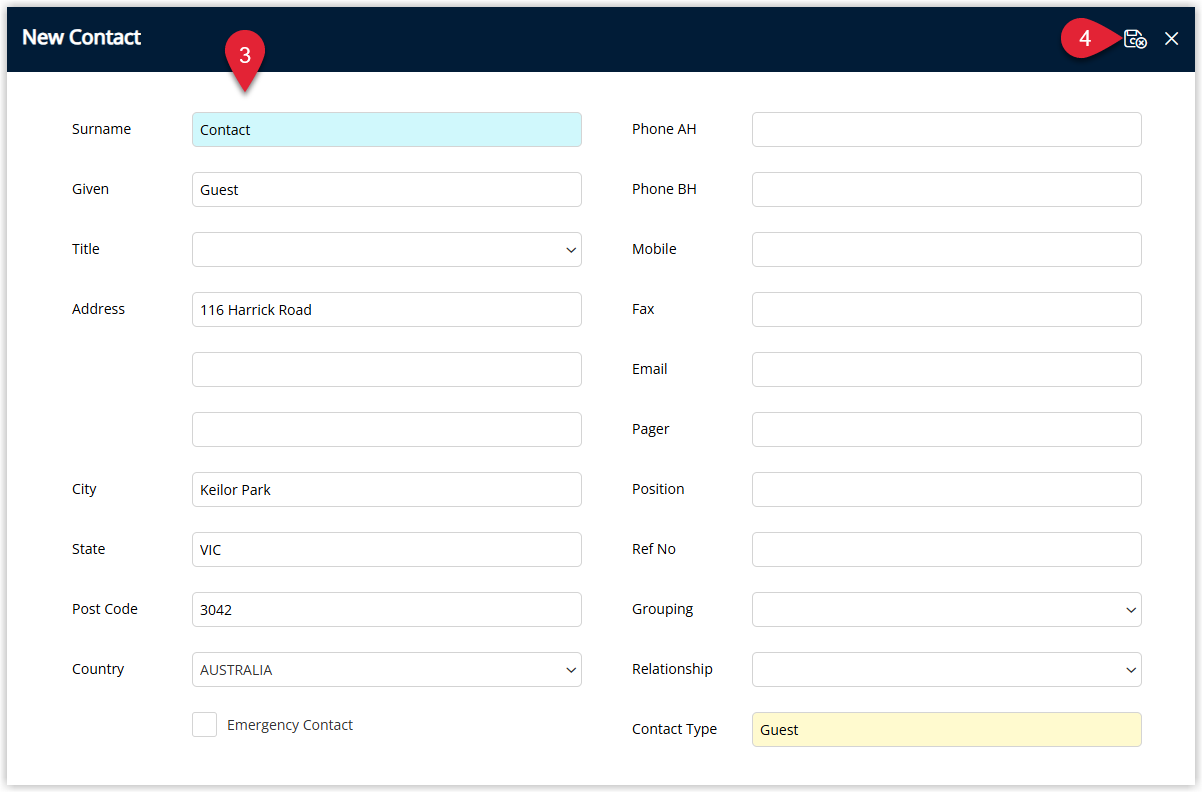Click the Surname field containing Contact
Viewport: 1203px width, 793px height.
click(387, 130)
